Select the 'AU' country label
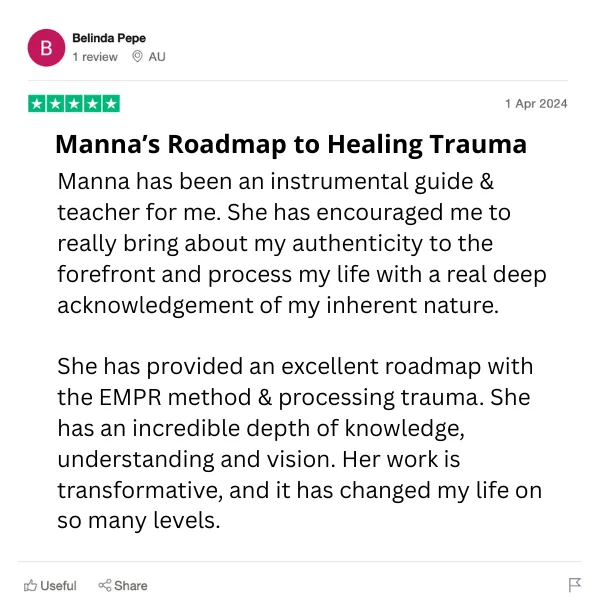Screen dimensions: 600x600 tap(157, 57)
